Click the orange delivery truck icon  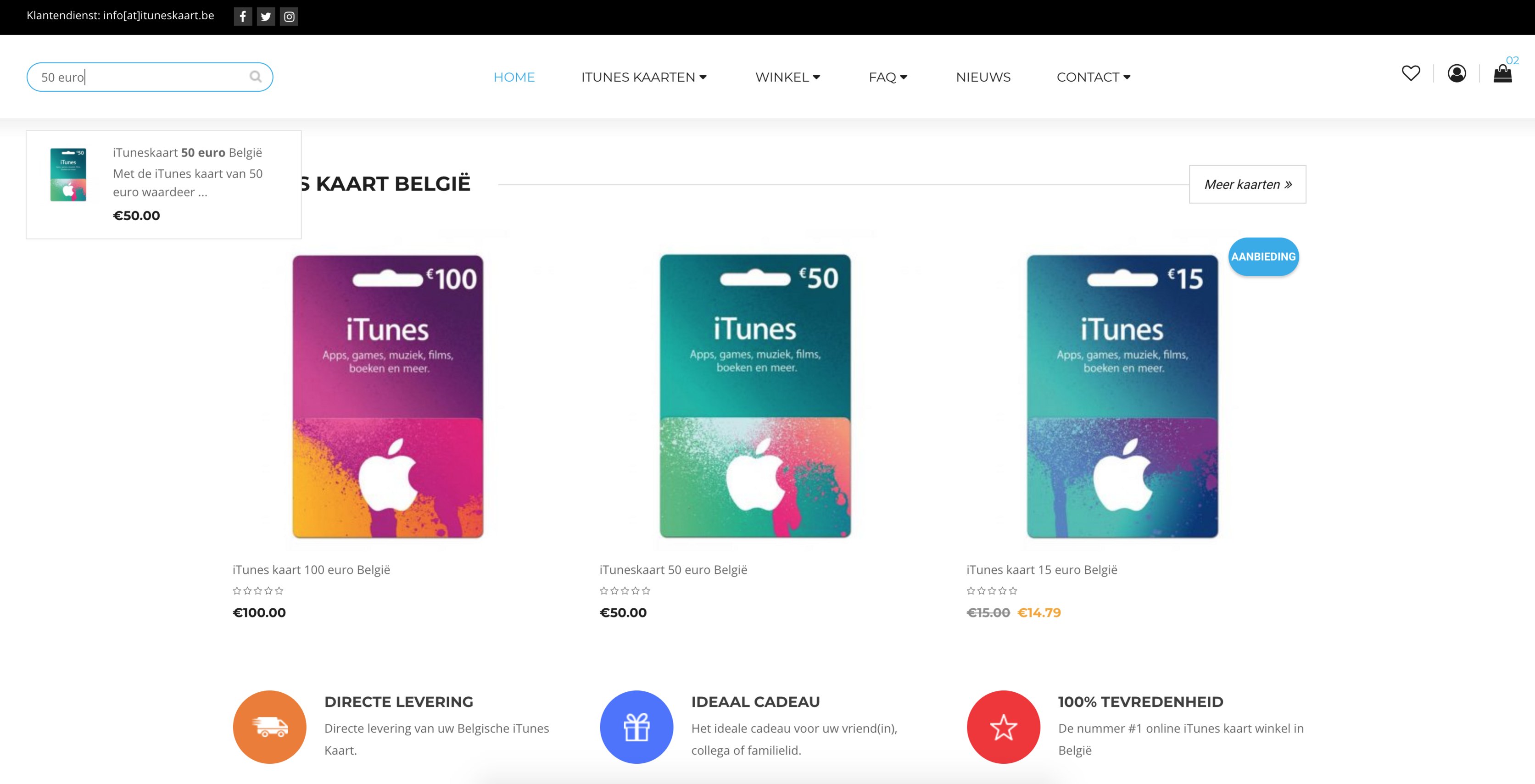269,727
